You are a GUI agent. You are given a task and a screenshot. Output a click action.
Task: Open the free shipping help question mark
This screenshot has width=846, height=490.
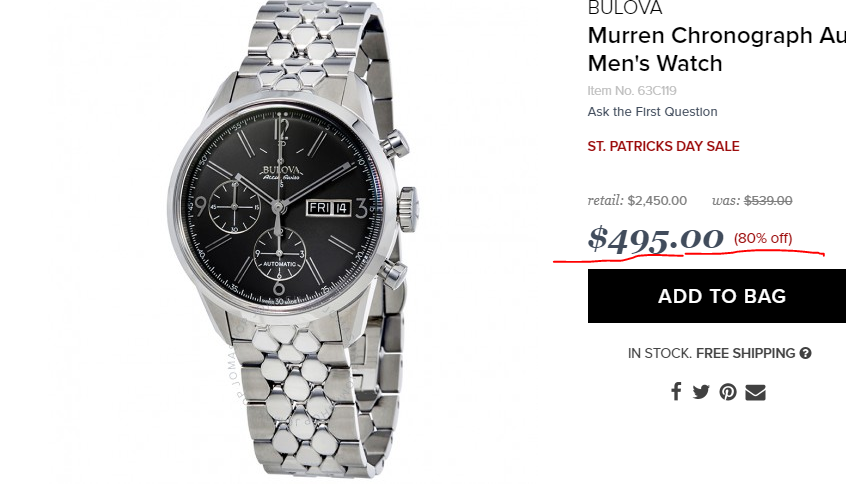tap(806, 353)
